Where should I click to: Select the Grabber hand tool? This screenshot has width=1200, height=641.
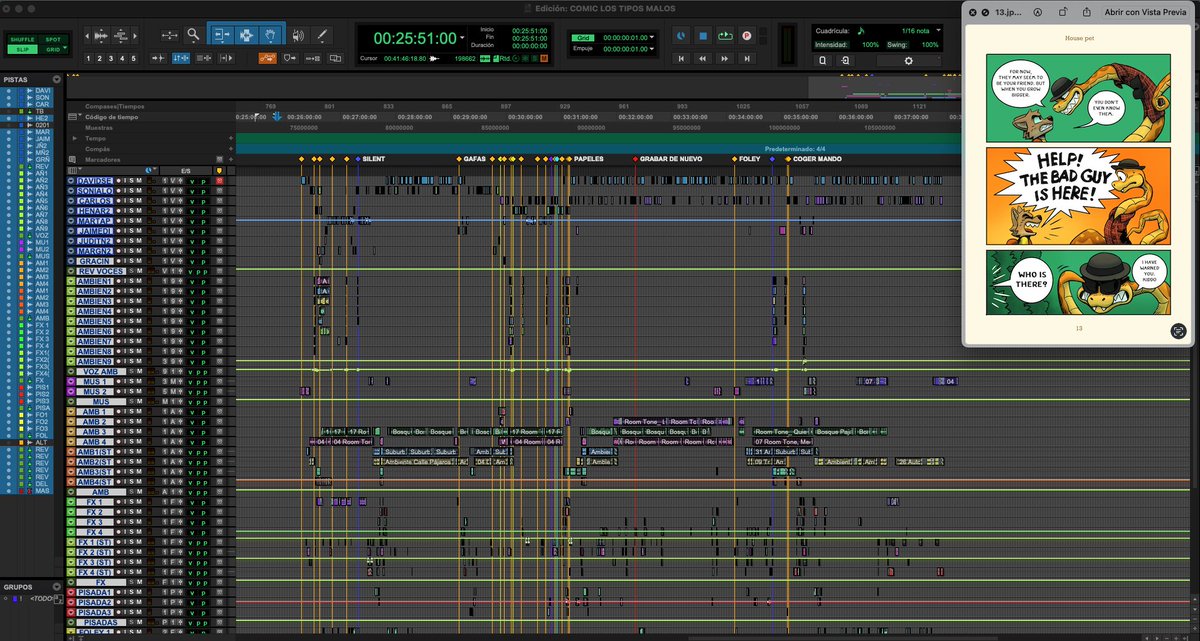(271, 35)
